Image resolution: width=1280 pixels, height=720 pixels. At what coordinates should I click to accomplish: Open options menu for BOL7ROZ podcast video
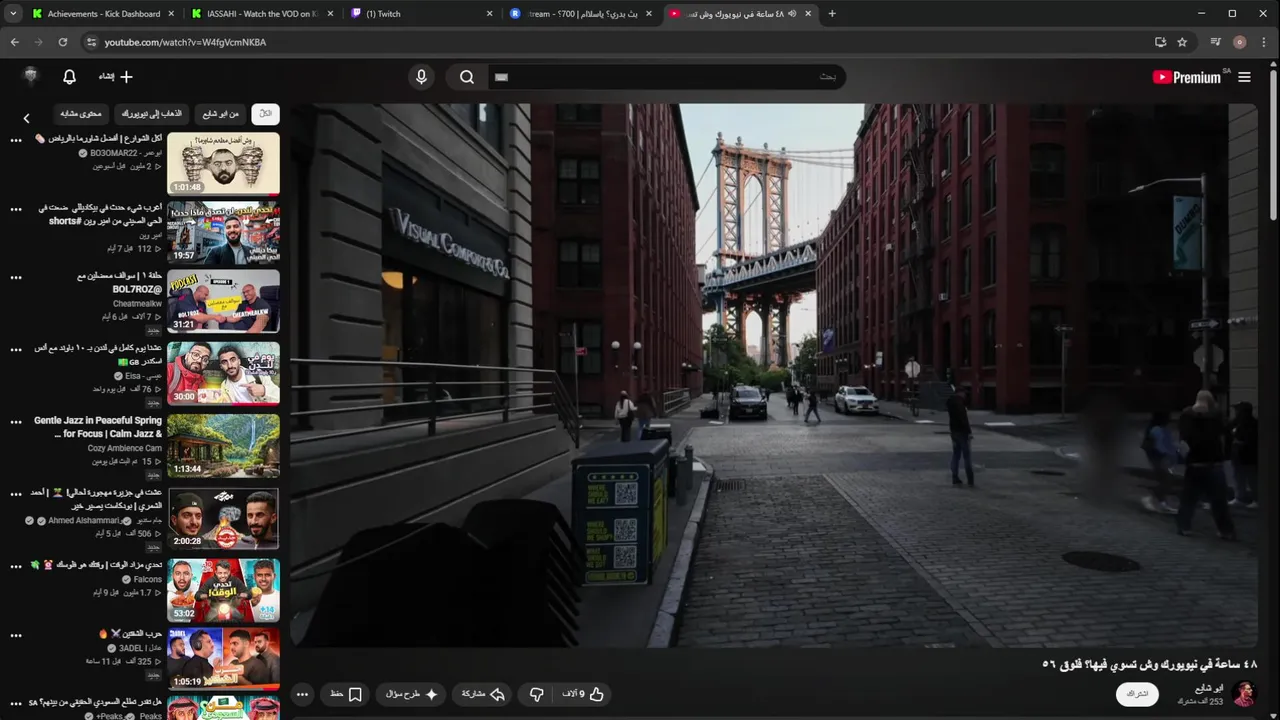(16, 277)
